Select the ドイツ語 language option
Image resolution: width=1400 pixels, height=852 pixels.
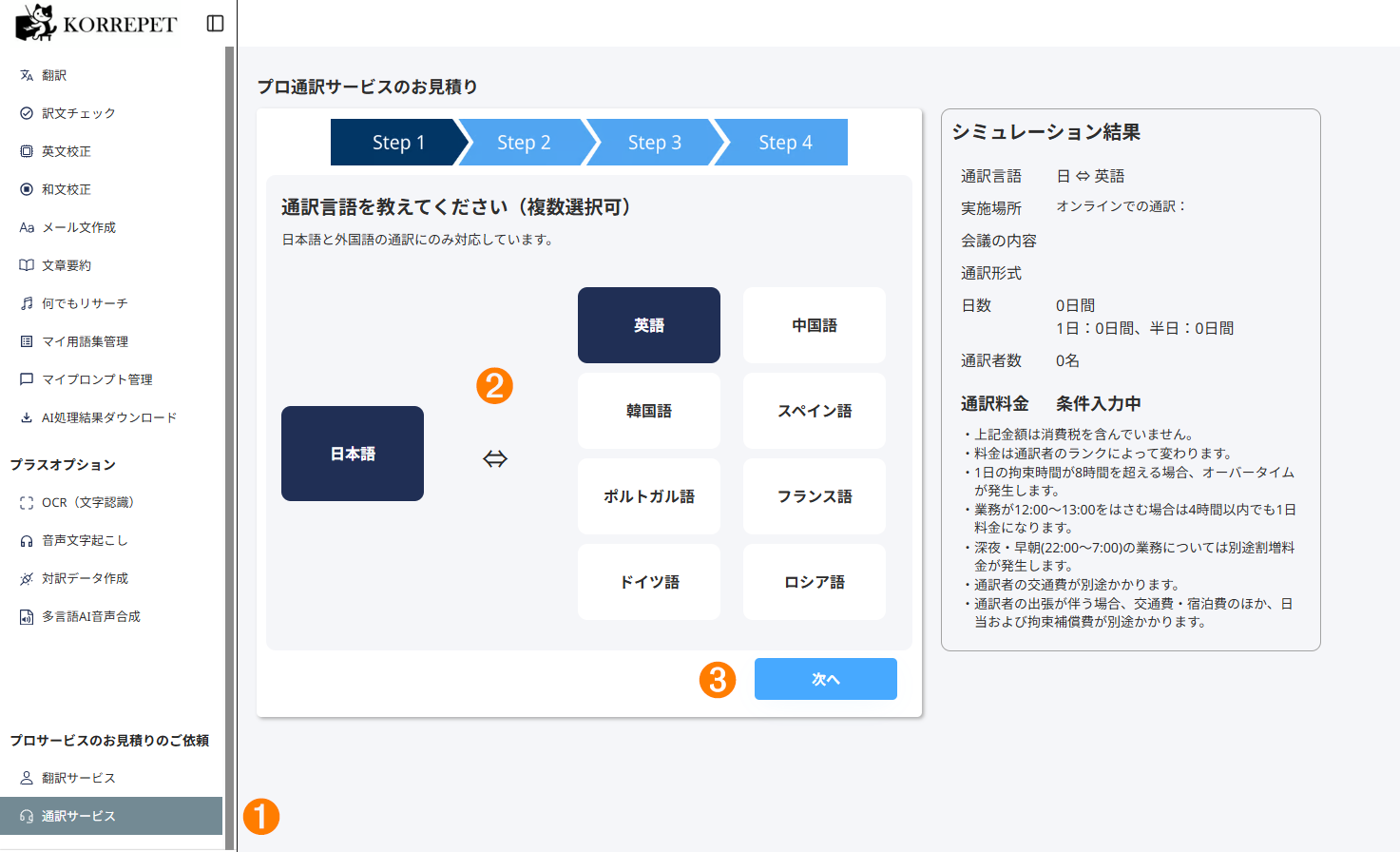(x=649, y=582)
